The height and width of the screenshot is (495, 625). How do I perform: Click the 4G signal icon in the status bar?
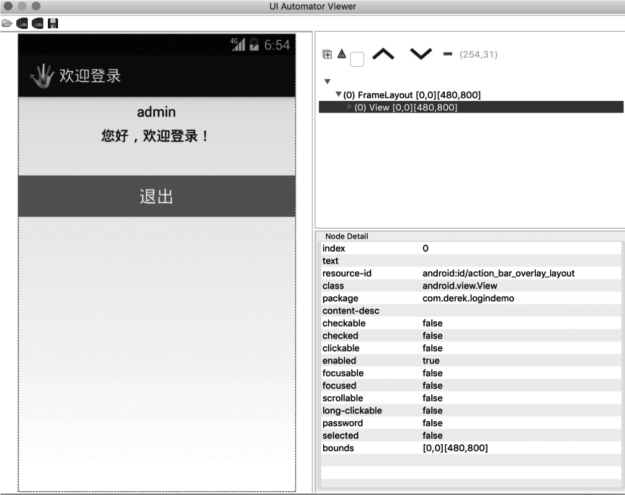[238, 44]
